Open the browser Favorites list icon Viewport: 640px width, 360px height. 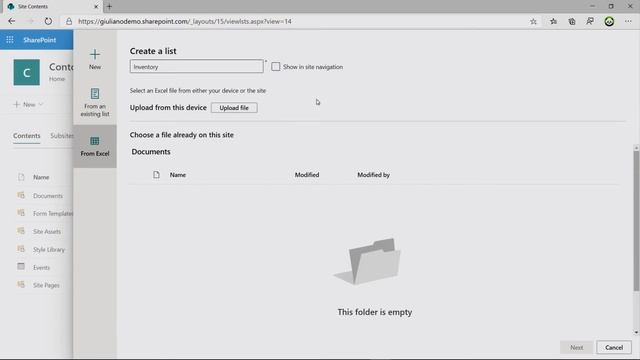(x=553, y=21)
